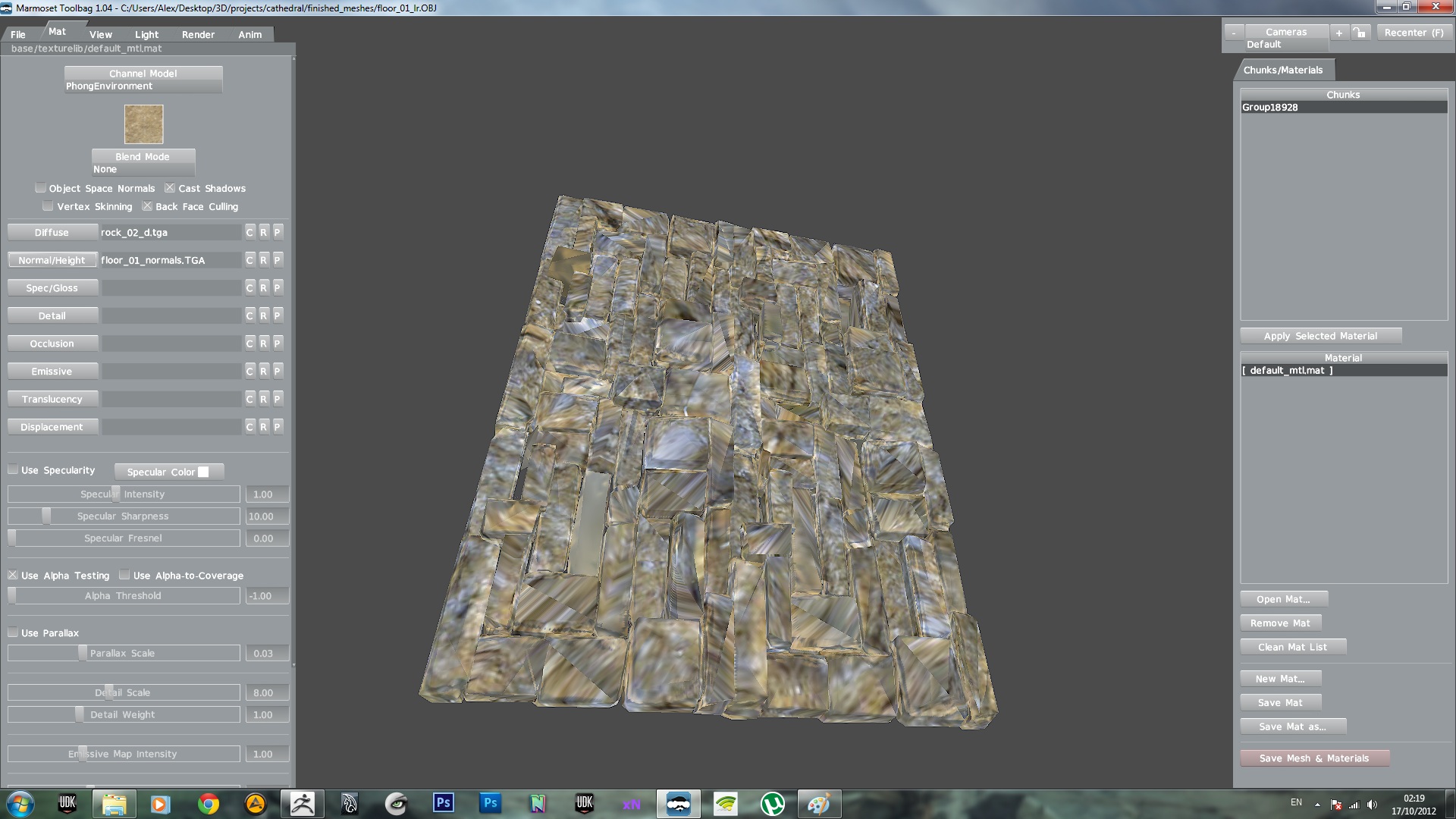The image size is (1456, 819).
Task: Switch to the Light tab
Action: point(146,34)
